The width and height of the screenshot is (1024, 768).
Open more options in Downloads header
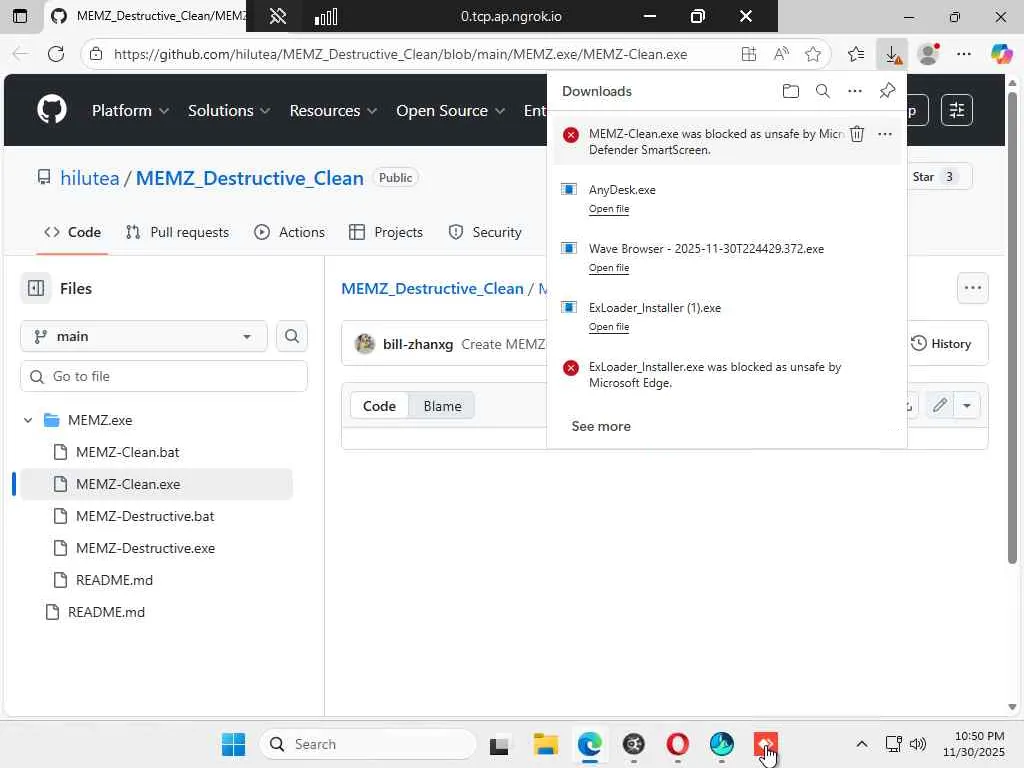click(x=854, y=91)
